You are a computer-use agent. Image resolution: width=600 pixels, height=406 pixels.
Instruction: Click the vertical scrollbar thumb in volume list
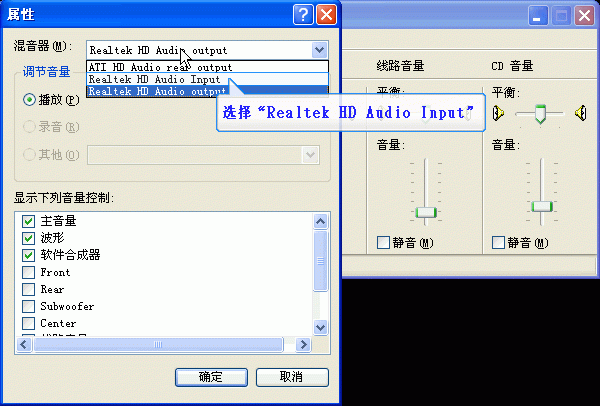click(320, 261)
